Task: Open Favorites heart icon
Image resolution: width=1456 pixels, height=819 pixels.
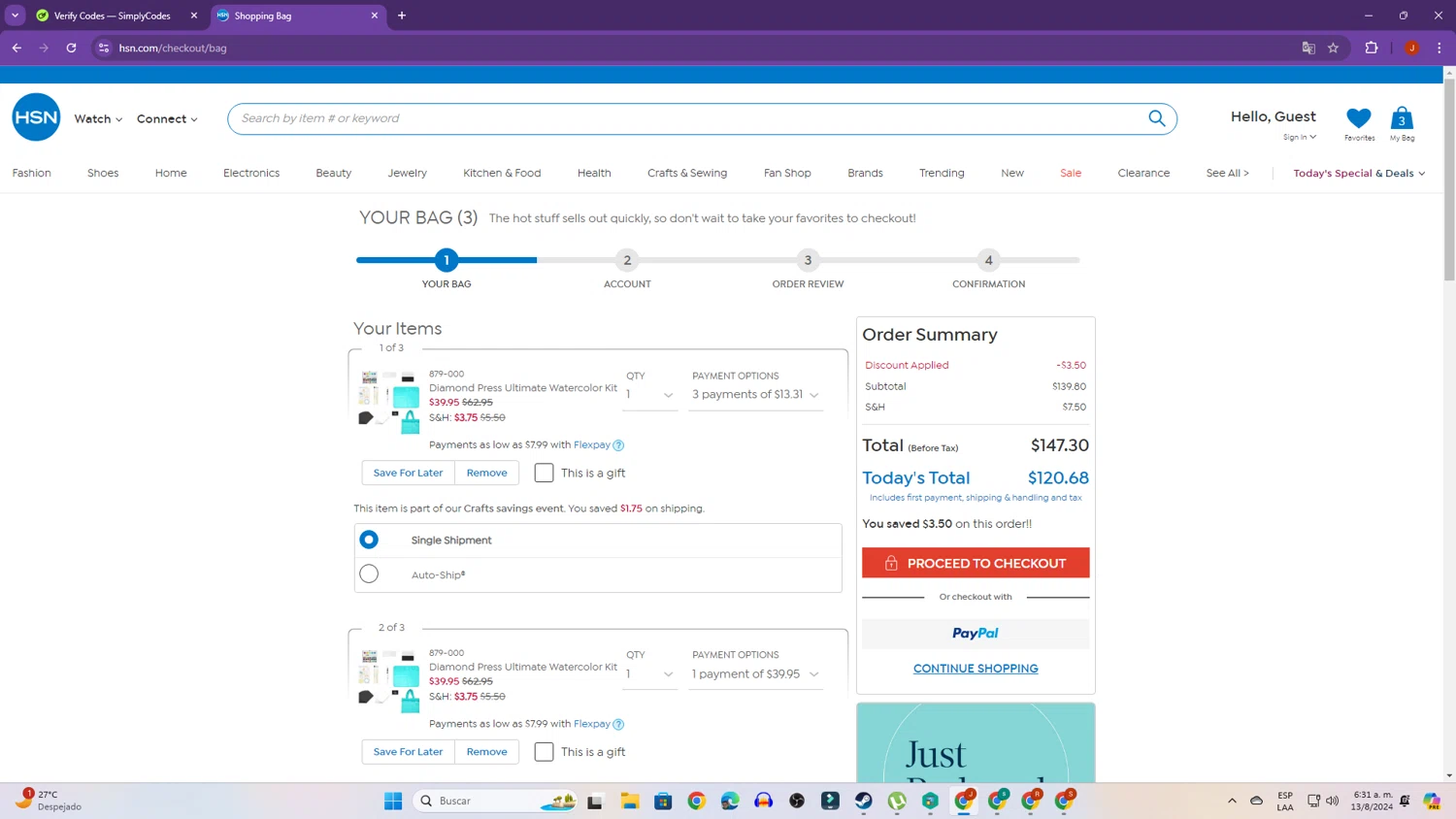Action: pos(1359,118)
